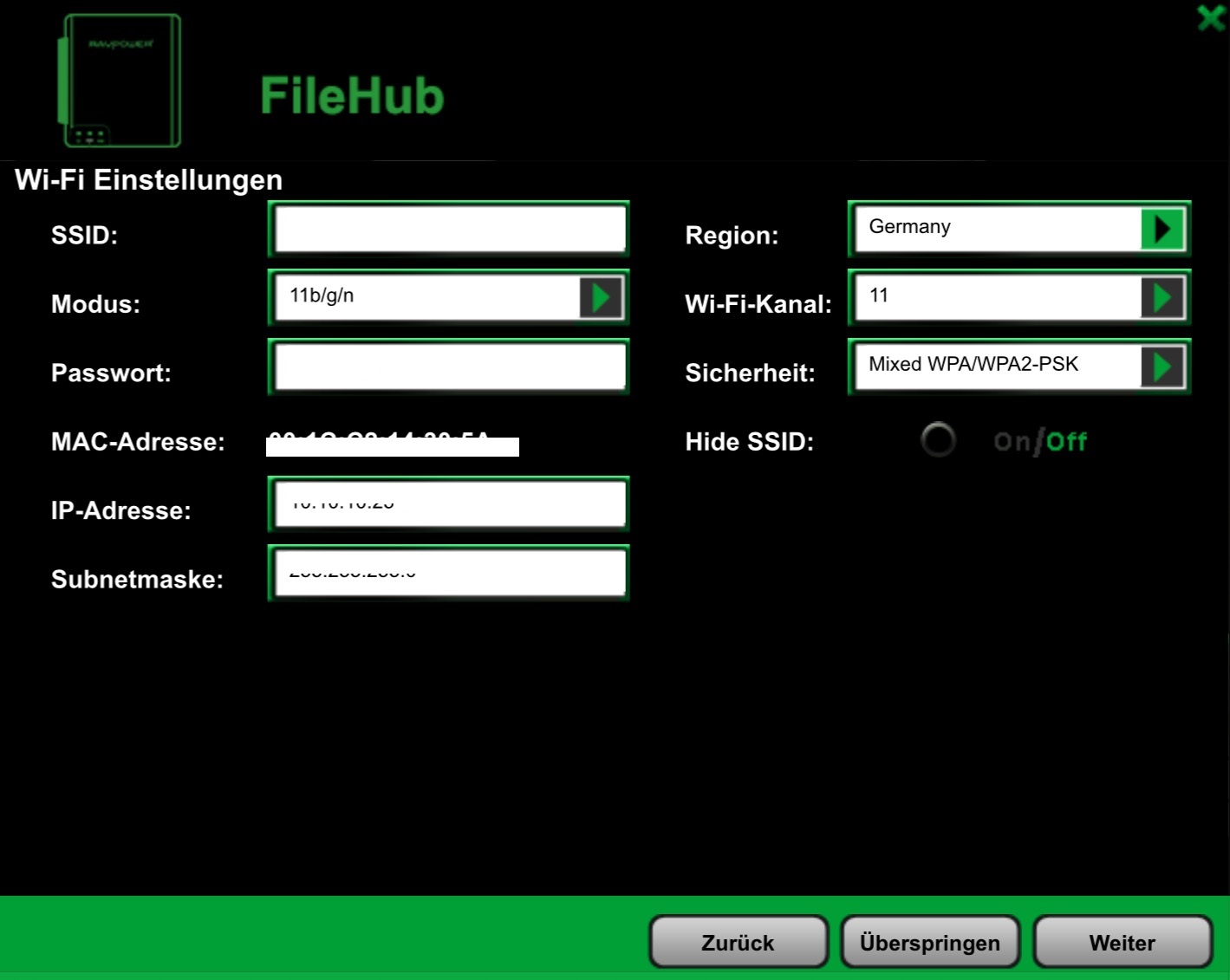Click into the Subnetmaske field
This screenshot has width=1230, height=980.
click(449, 572)
